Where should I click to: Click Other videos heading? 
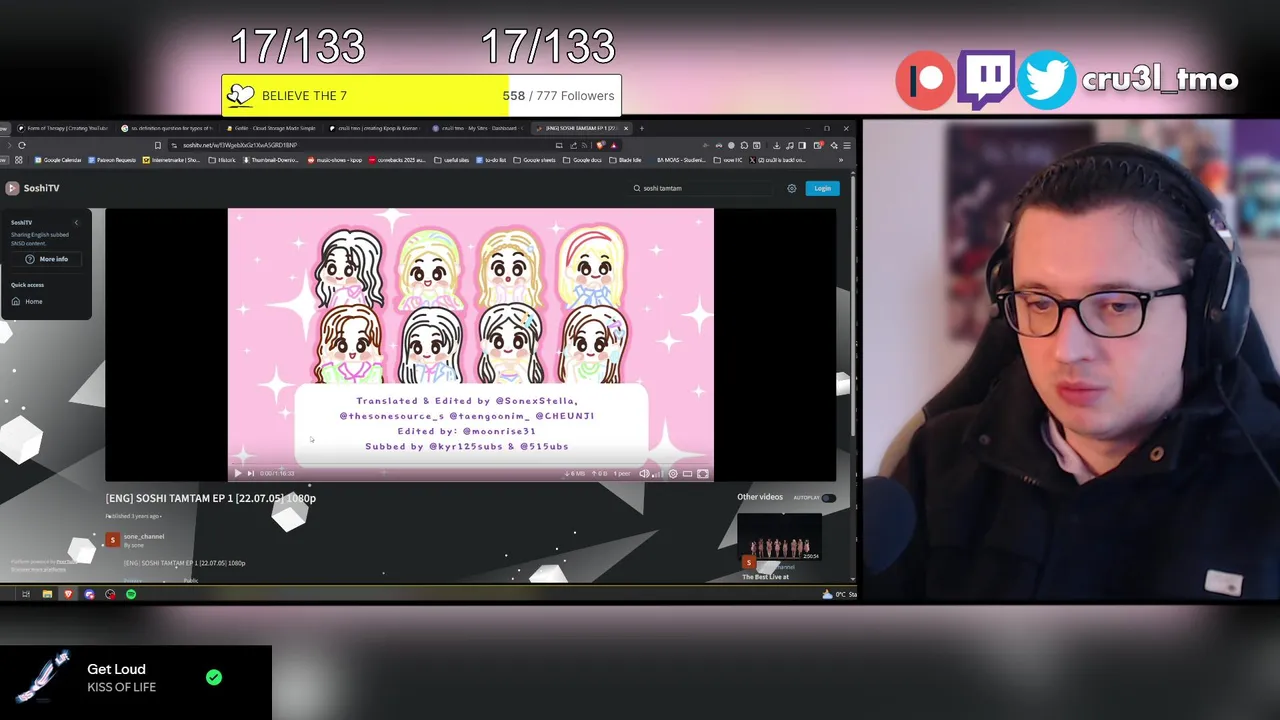(760, 497)
